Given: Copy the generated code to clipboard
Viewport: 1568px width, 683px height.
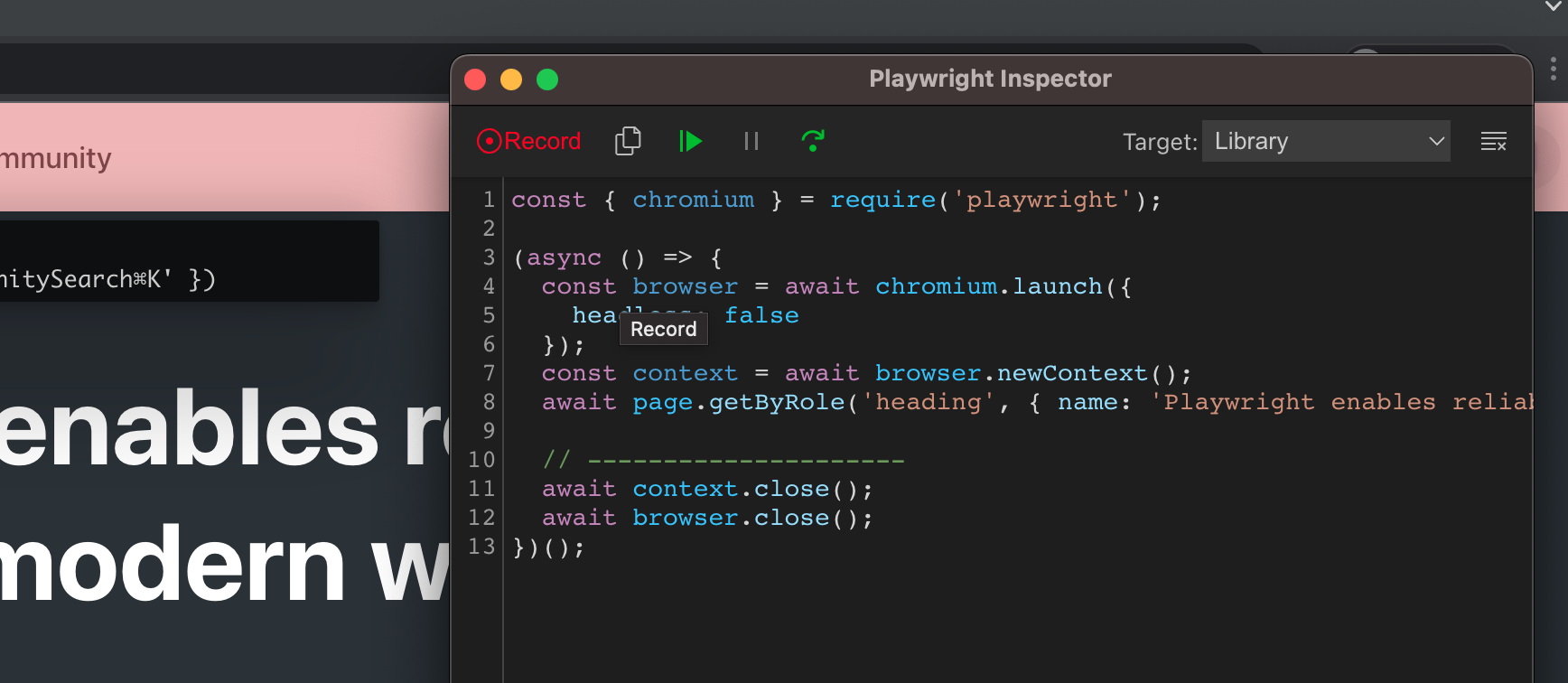Looking at the screenshot, I should click(x=628, y=141).
